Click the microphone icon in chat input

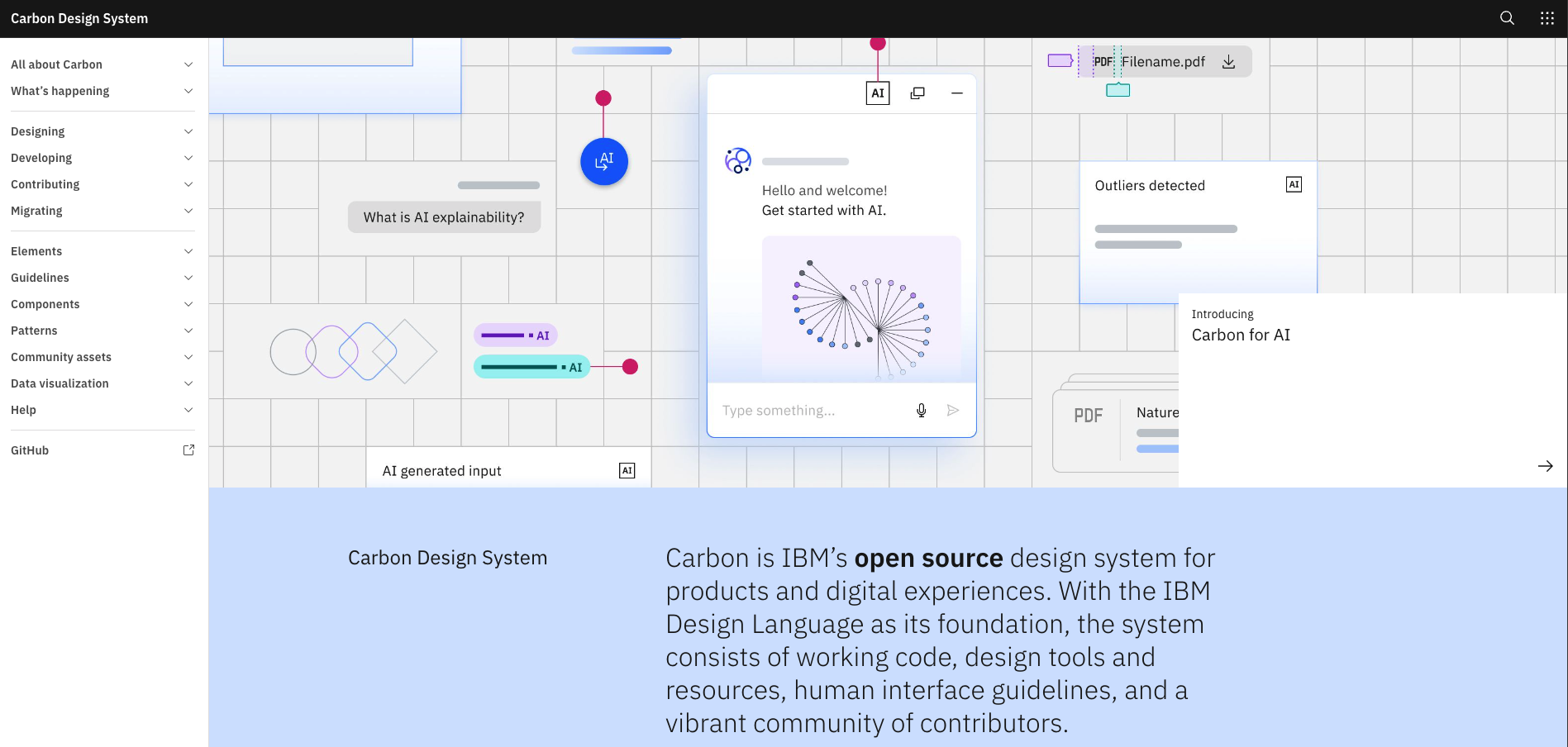pyautogui.click(x=922, y=411)
